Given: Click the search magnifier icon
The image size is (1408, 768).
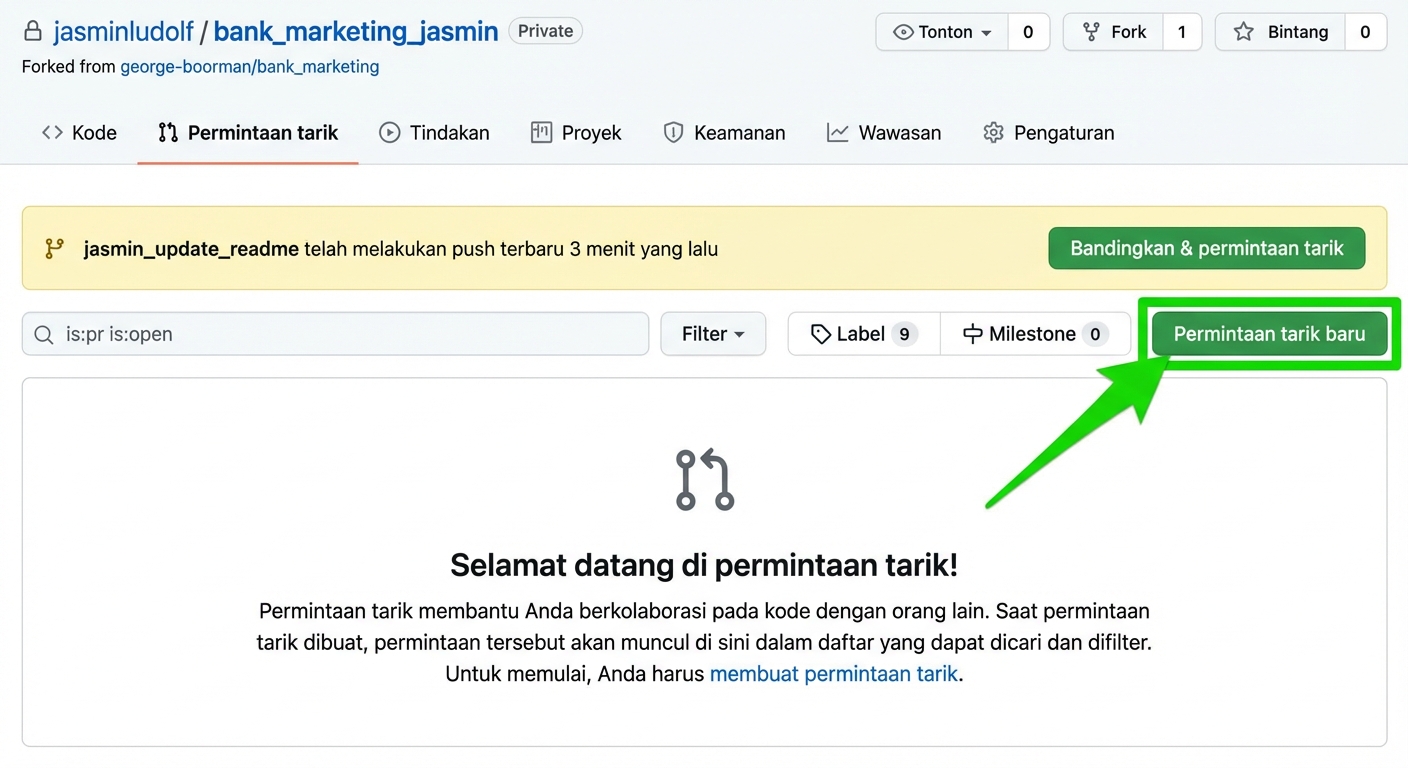Looking at the screenshot, I should 44,334.
